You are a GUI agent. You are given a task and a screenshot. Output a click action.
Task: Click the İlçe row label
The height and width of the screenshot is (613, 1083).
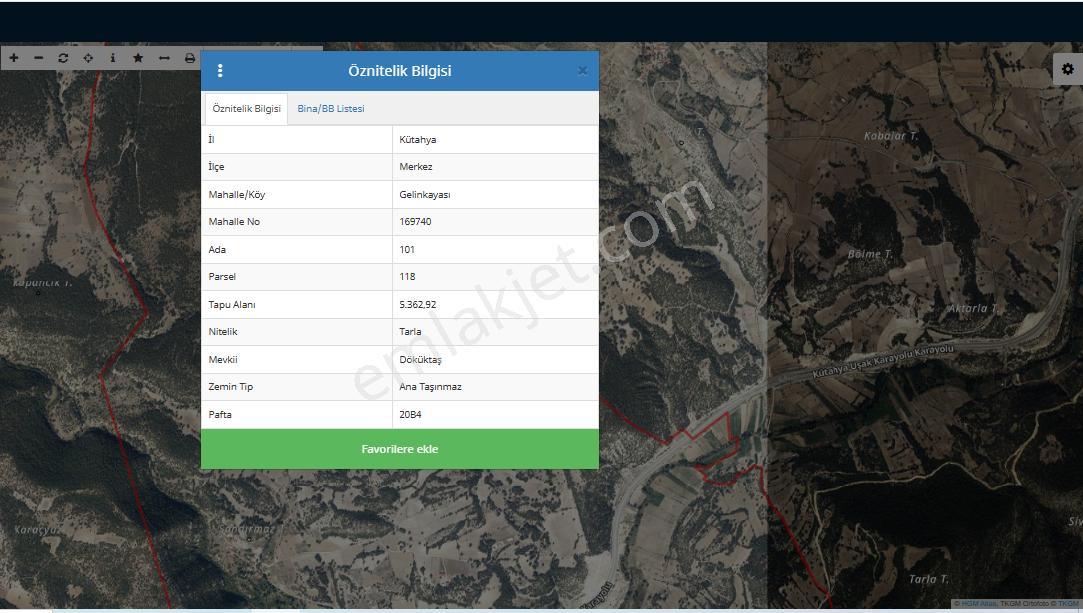click(x=216, y=167)
